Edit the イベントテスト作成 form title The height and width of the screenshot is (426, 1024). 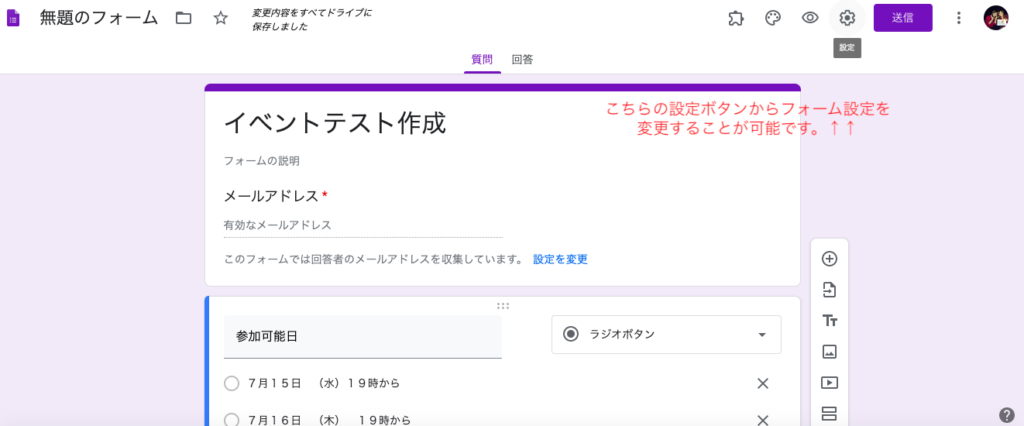pyautogui.click(x=335, y=123)
